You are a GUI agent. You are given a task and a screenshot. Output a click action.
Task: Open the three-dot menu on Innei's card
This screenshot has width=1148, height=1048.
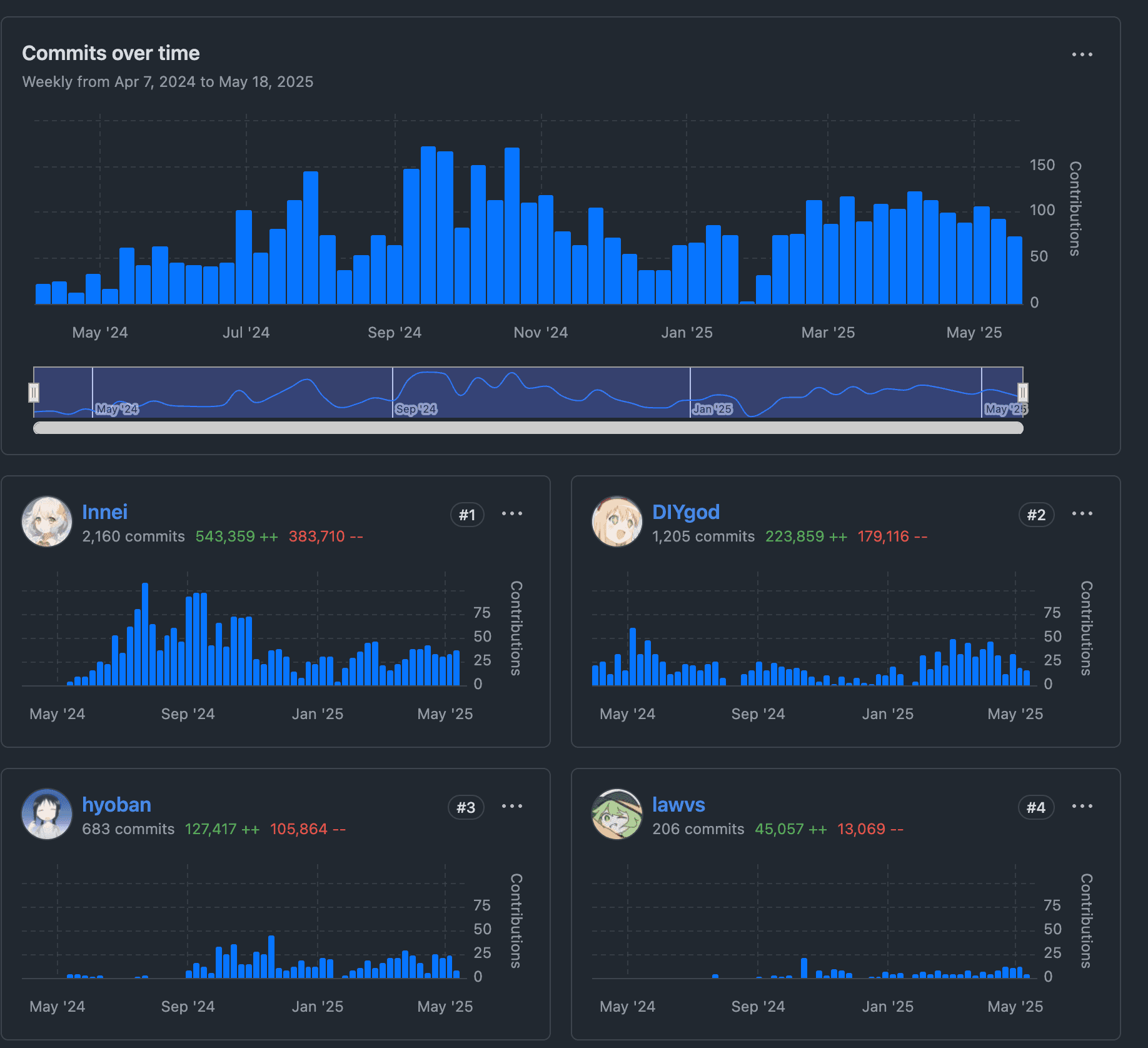pos(511,514)
